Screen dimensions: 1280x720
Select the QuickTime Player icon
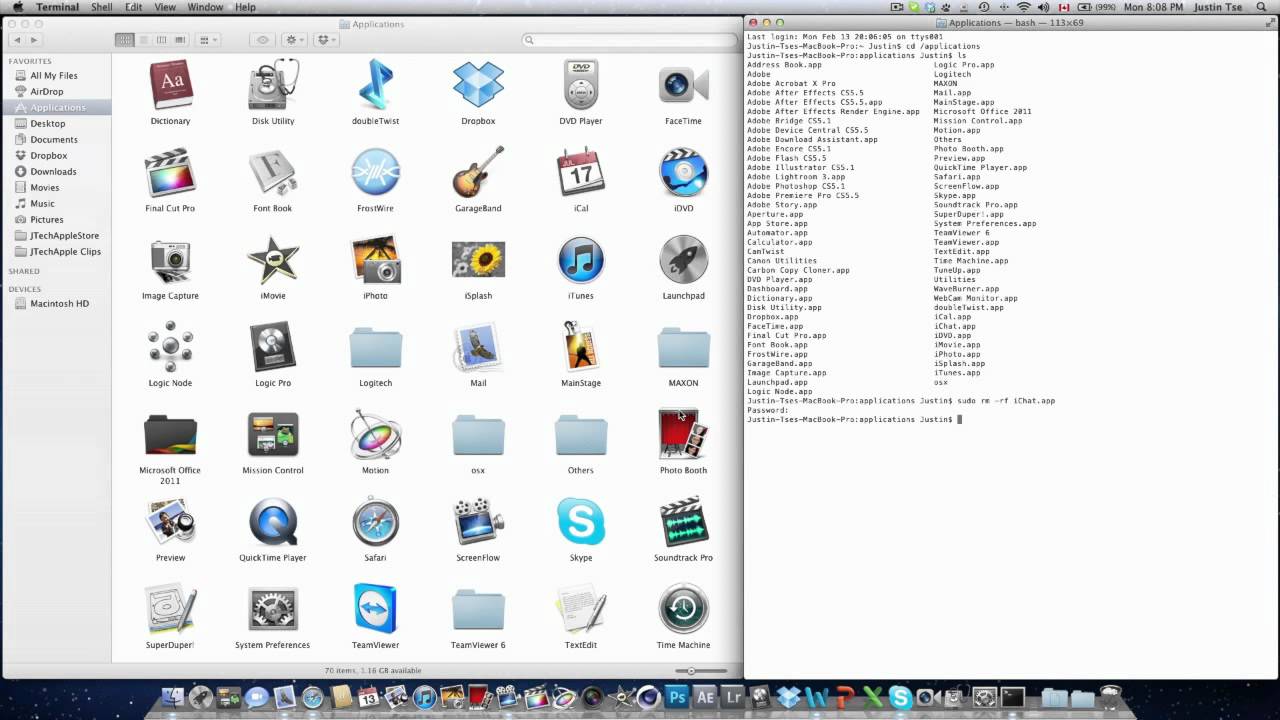tap(273, 522)
